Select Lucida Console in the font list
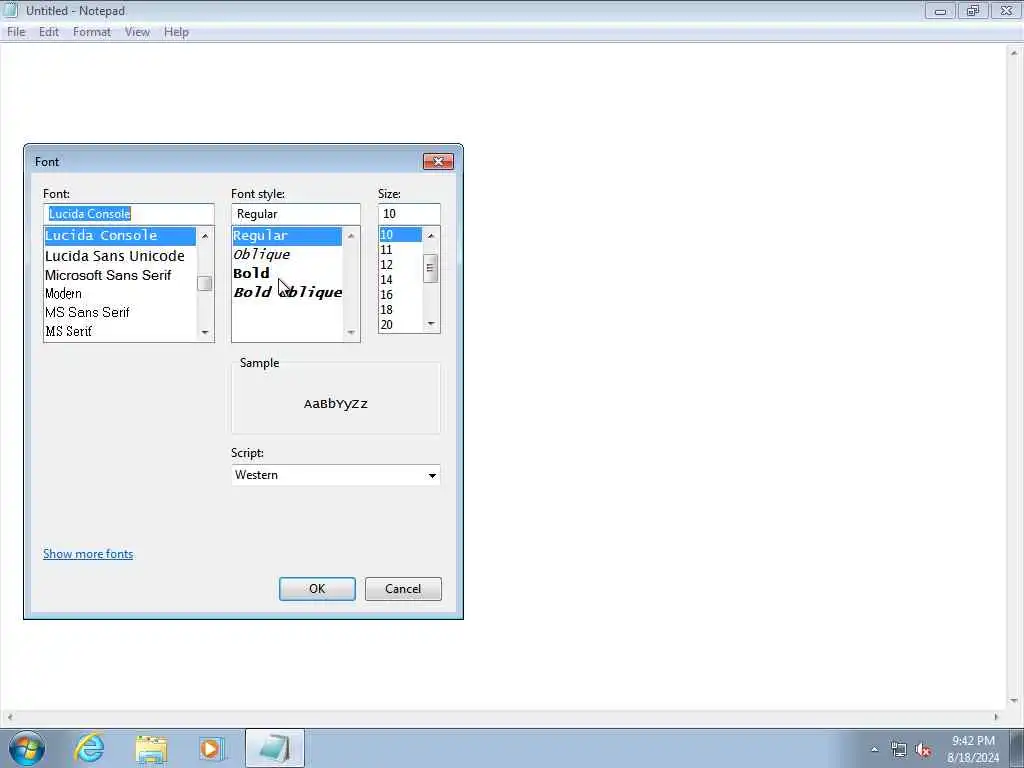This screenshot has height=768, width=1024. pyautogui.click(x=120, y=236)
